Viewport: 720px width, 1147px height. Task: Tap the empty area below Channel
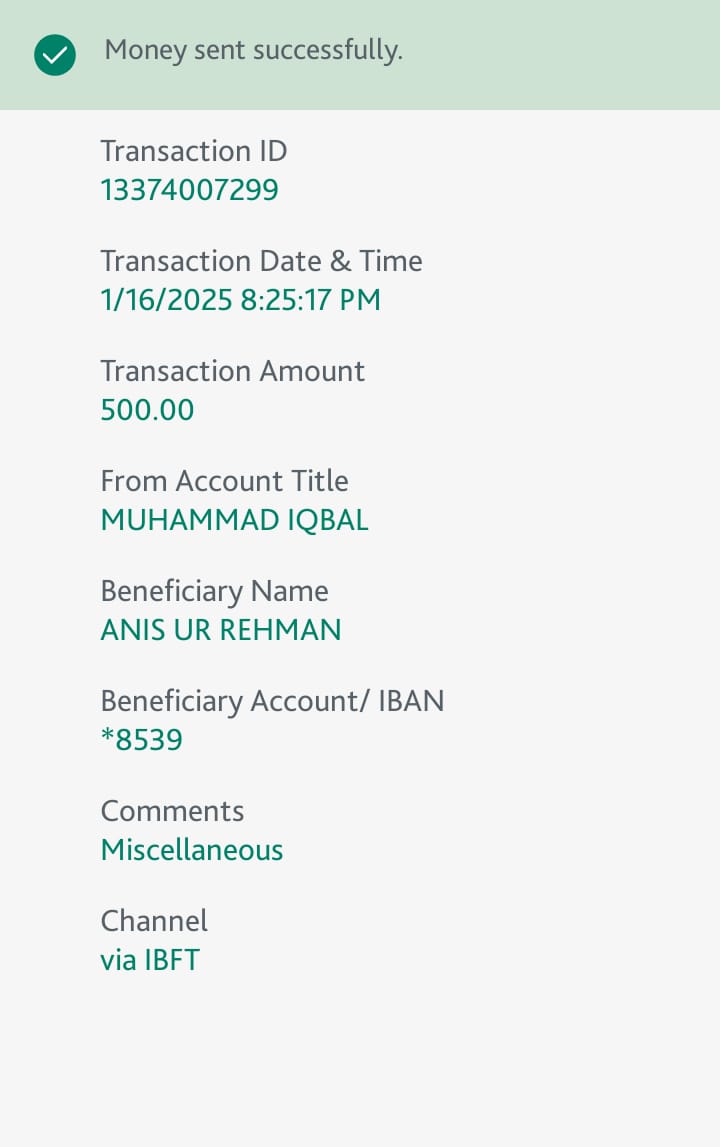tap(360, 1061)
